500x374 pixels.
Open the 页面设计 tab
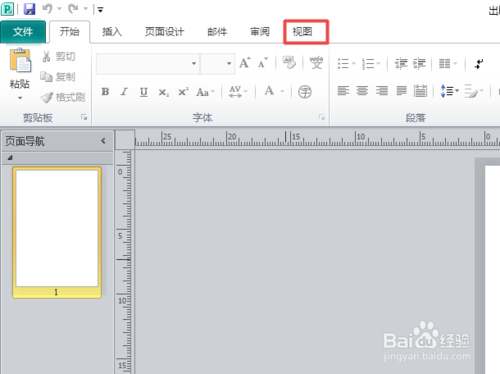pos(164,32)
